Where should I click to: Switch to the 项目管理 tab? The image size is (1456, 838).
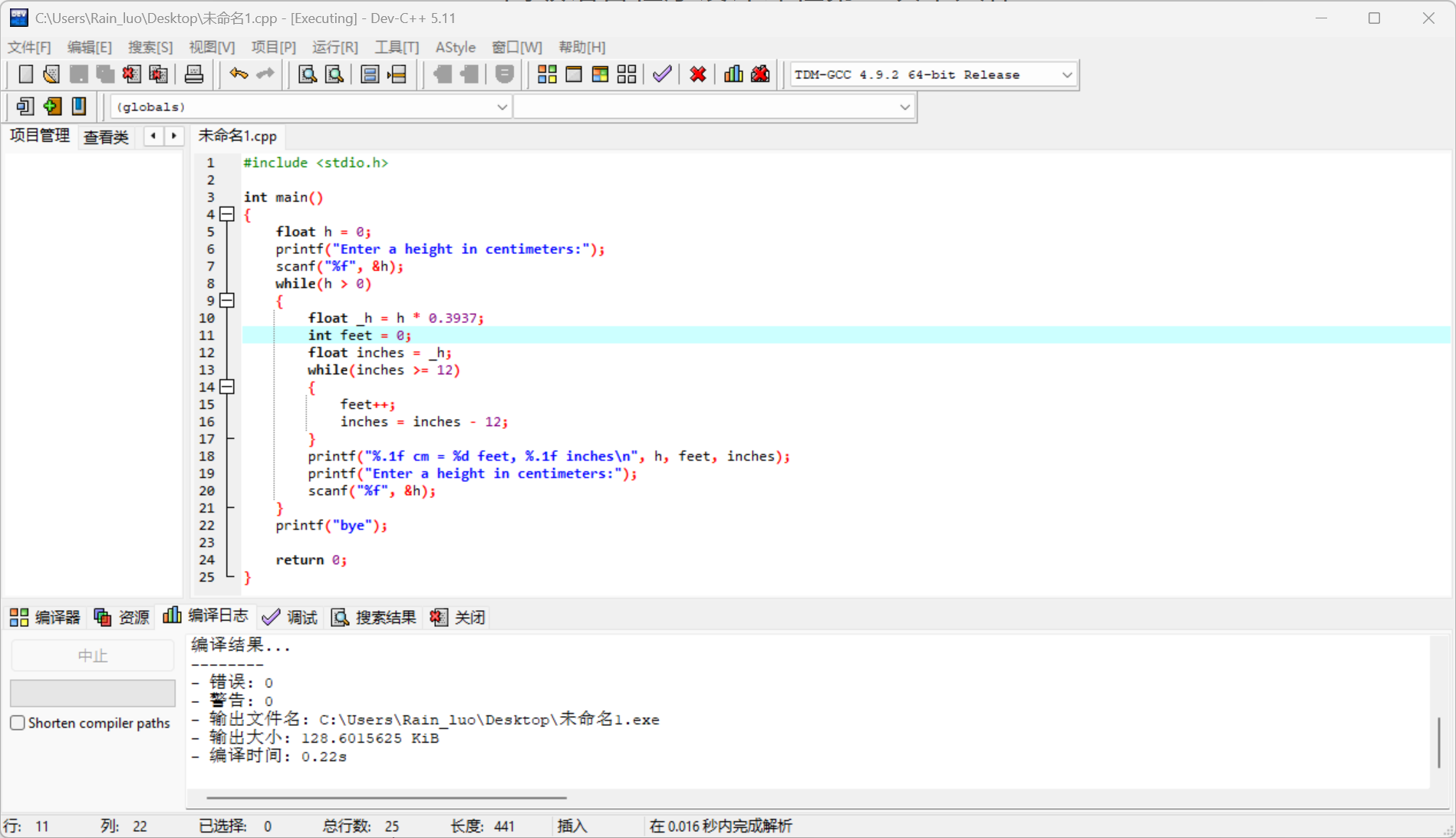click(x=39, y=136)
